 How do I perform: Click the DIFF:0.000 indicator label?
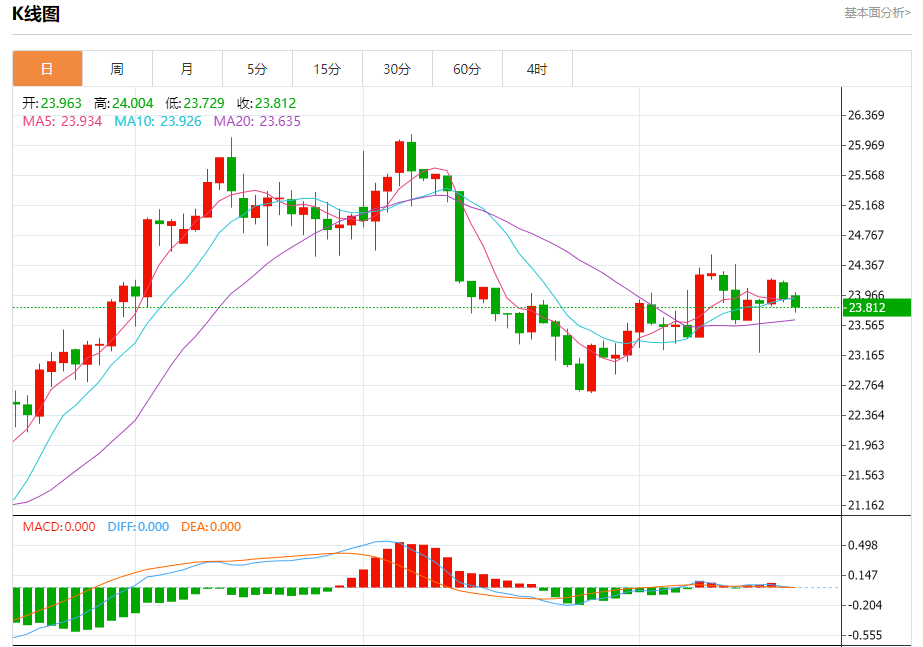[138, 527]
